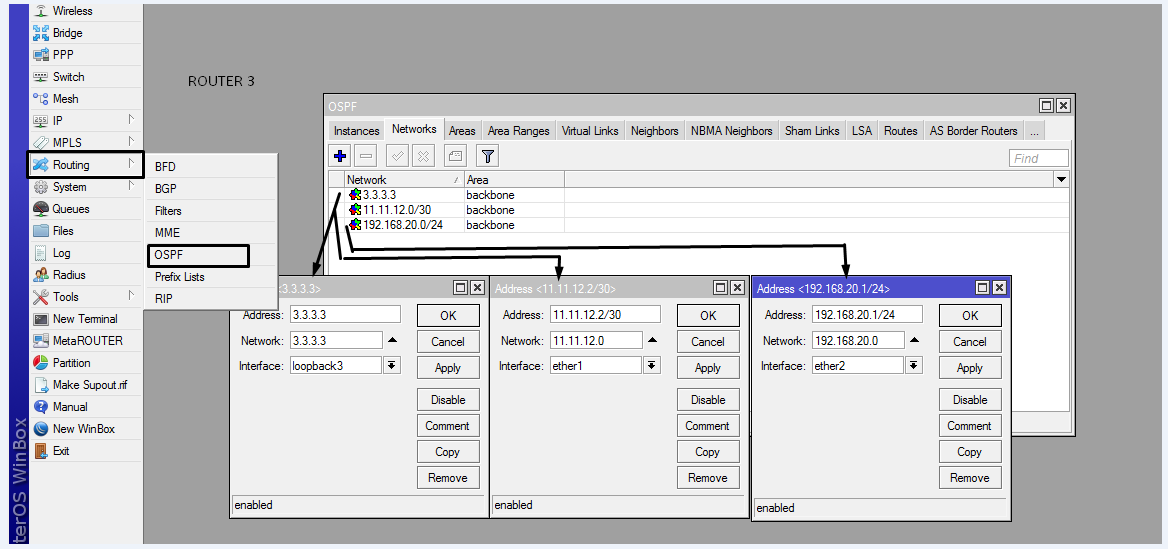Switch to the Instances tab
The height and width of the screenshot is (549, 1168).
point(357,131)
